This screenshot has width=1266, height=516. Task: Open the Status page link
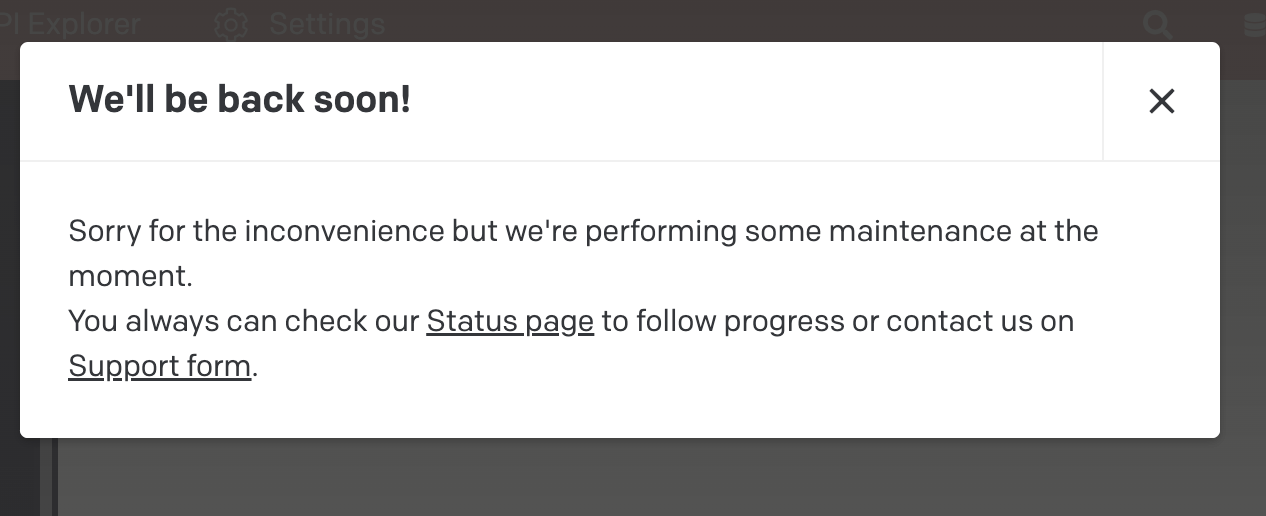coord(510,321)
